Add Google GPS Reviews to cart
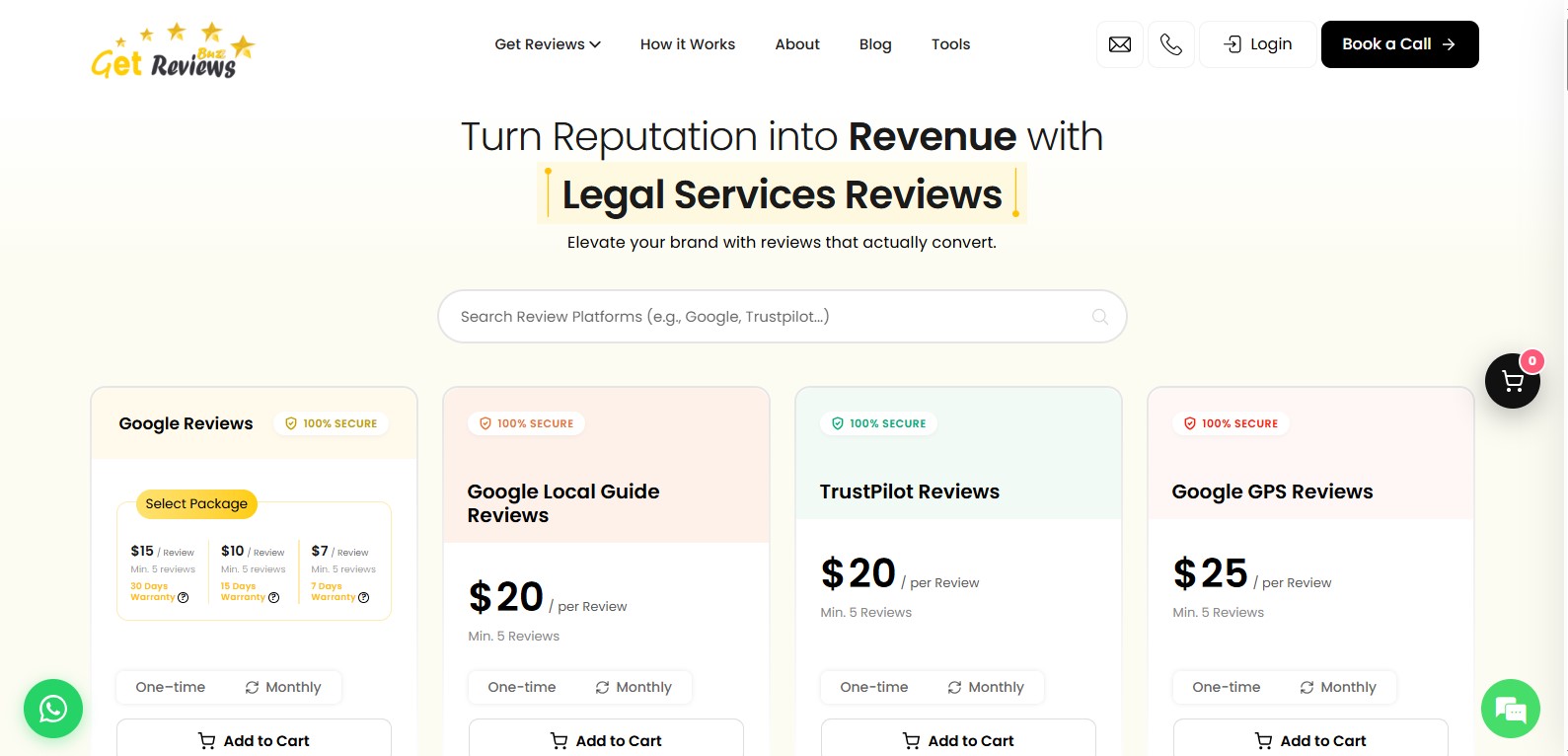Image resolution: width=1568 pixels, height=756 pixels. pos(1310,740)
